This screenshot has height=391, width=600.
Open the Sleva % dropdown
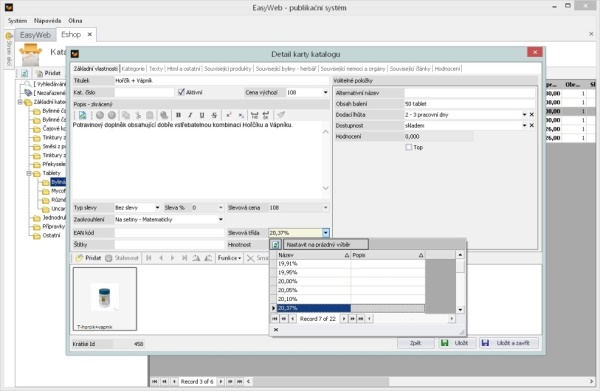click(x=220, y=208)
